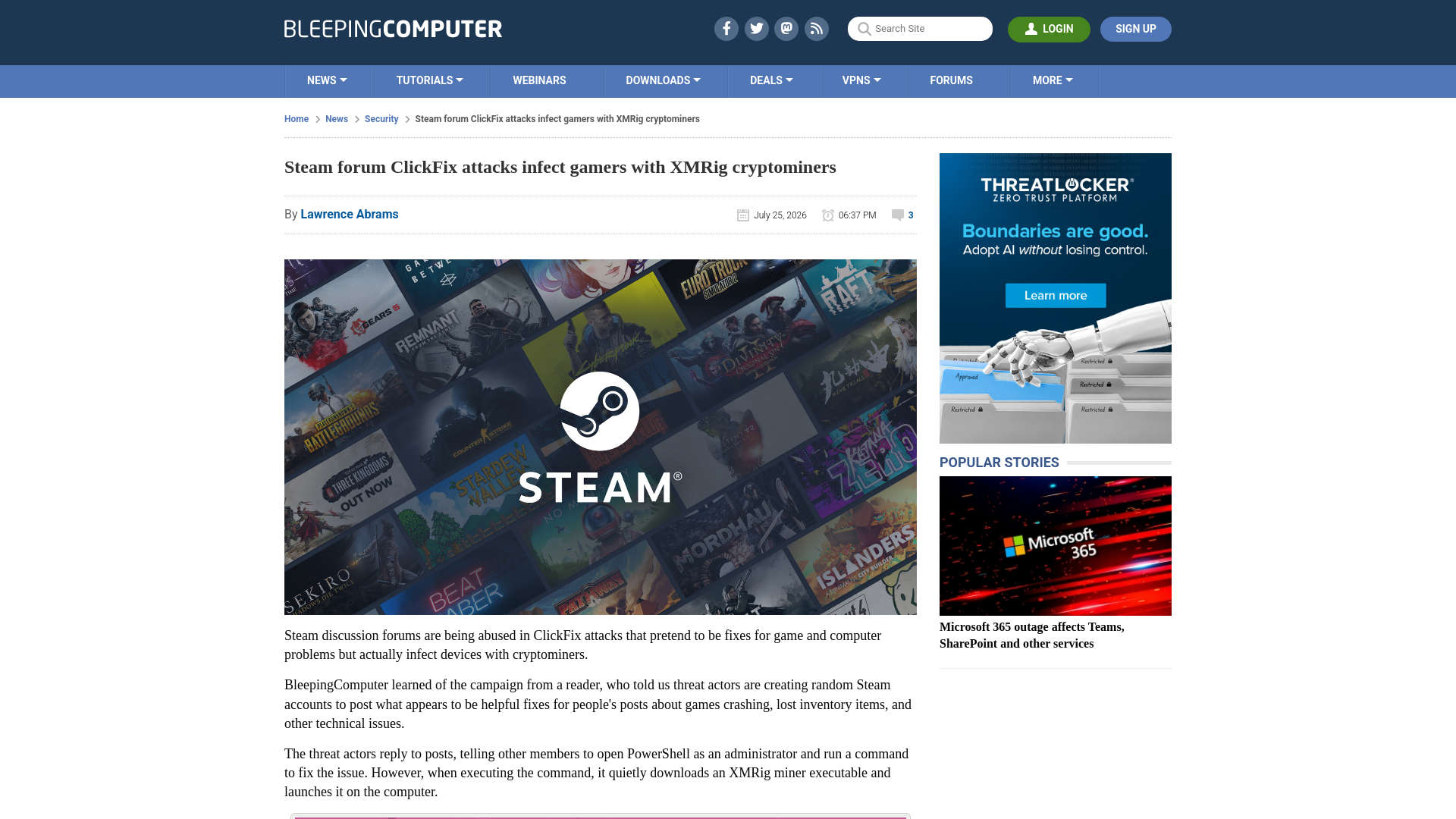Click the Sign Up button
This screenshot has height=819, width=1456.
[x=1135, y=29]
